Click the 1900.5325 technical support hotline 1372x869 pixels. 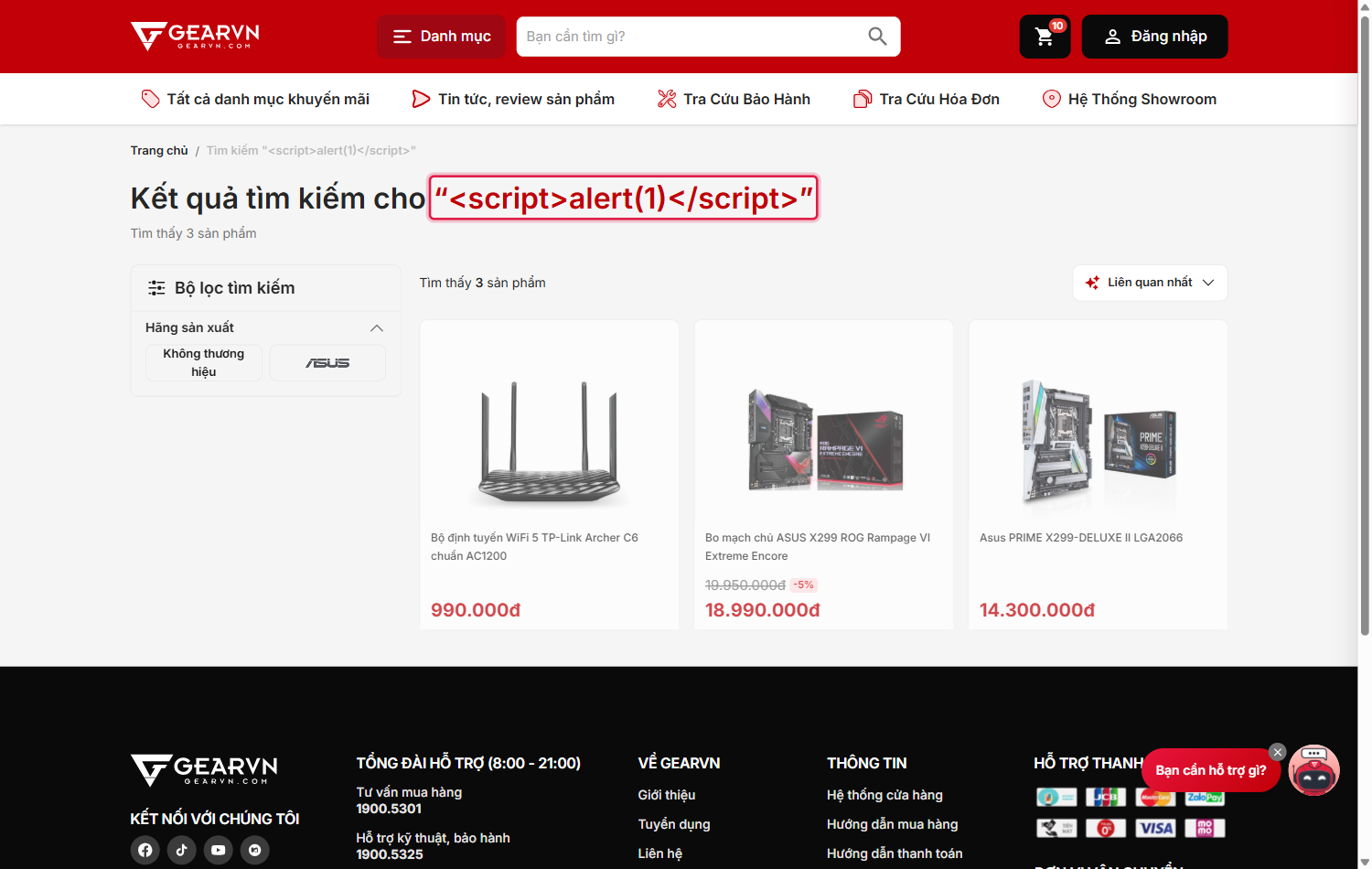click(x=390, y=854)
